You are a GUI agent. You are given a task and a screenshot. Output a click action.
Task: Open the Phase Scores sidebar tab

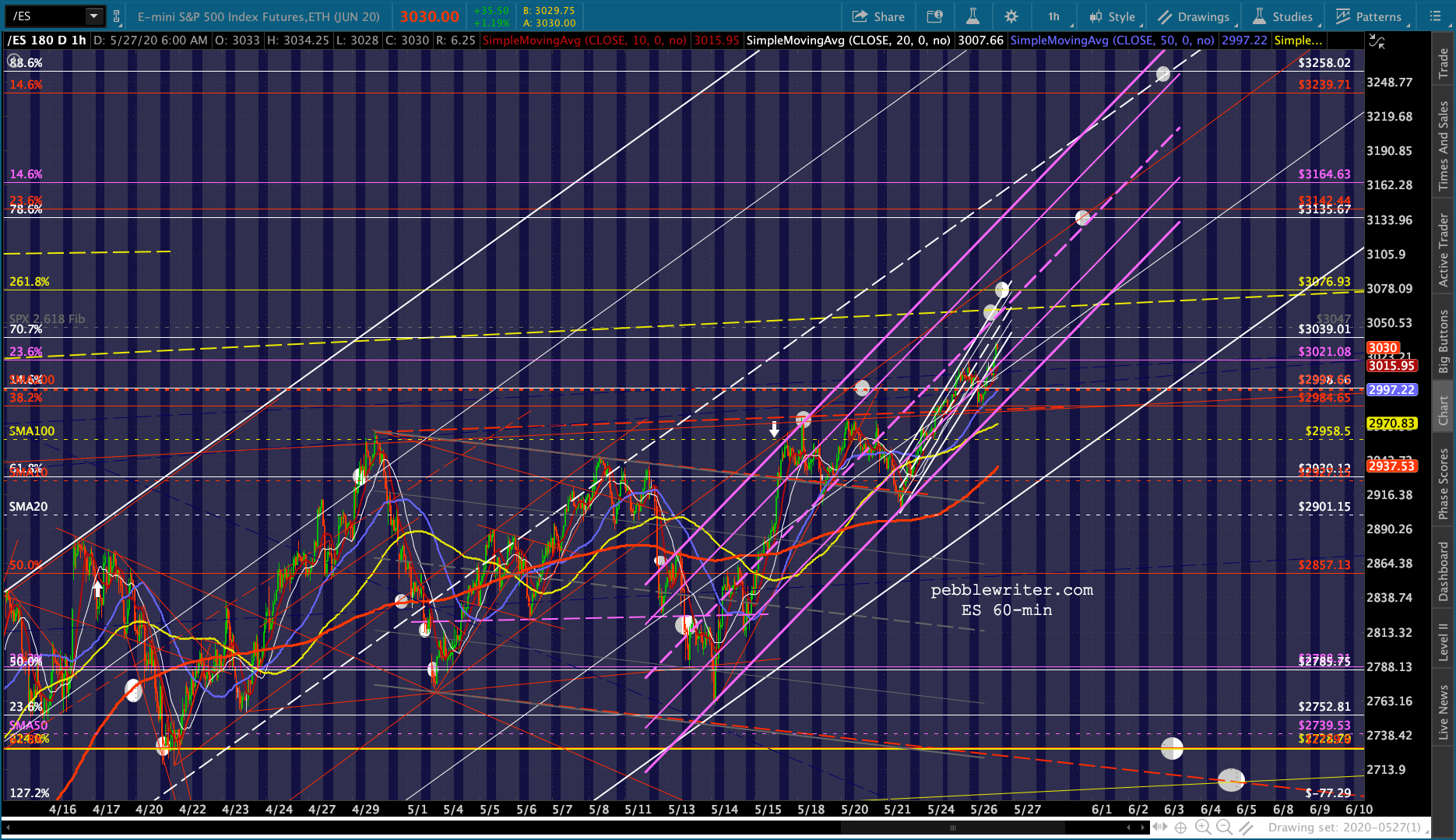(1444, 483)
